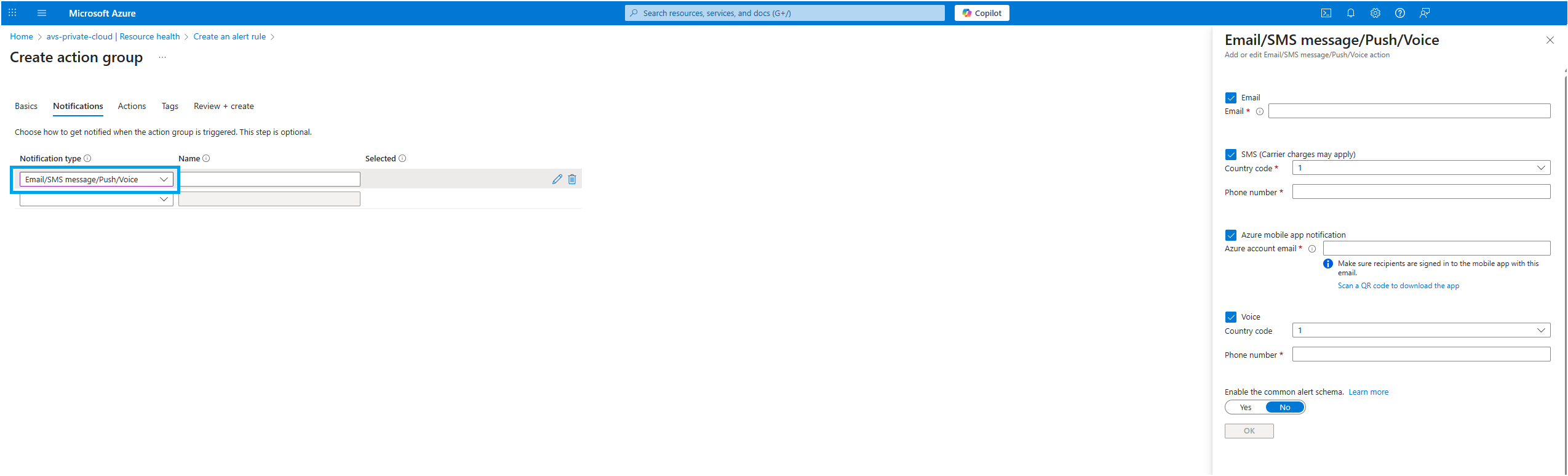Screen dimensions: 1568x476
Task: Expand the SMS Country code dropdown
Action: (1421, 167)
